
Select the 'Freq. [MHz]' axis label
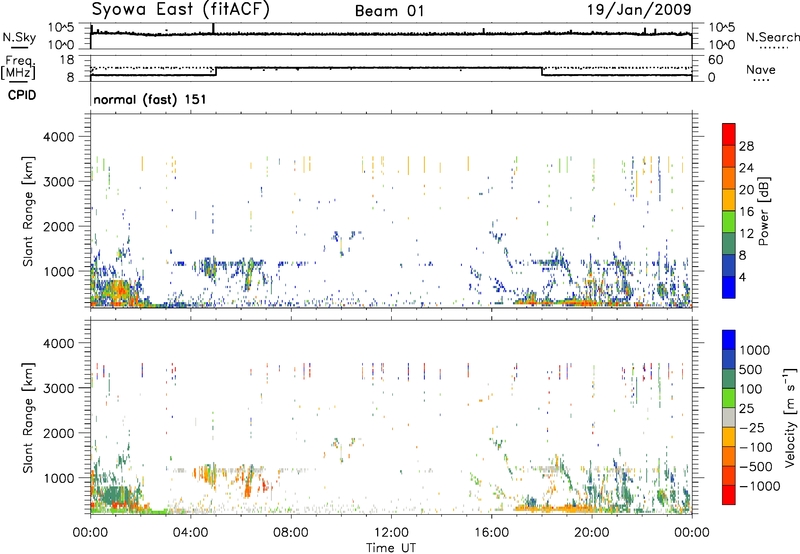[x=18, y=67]
